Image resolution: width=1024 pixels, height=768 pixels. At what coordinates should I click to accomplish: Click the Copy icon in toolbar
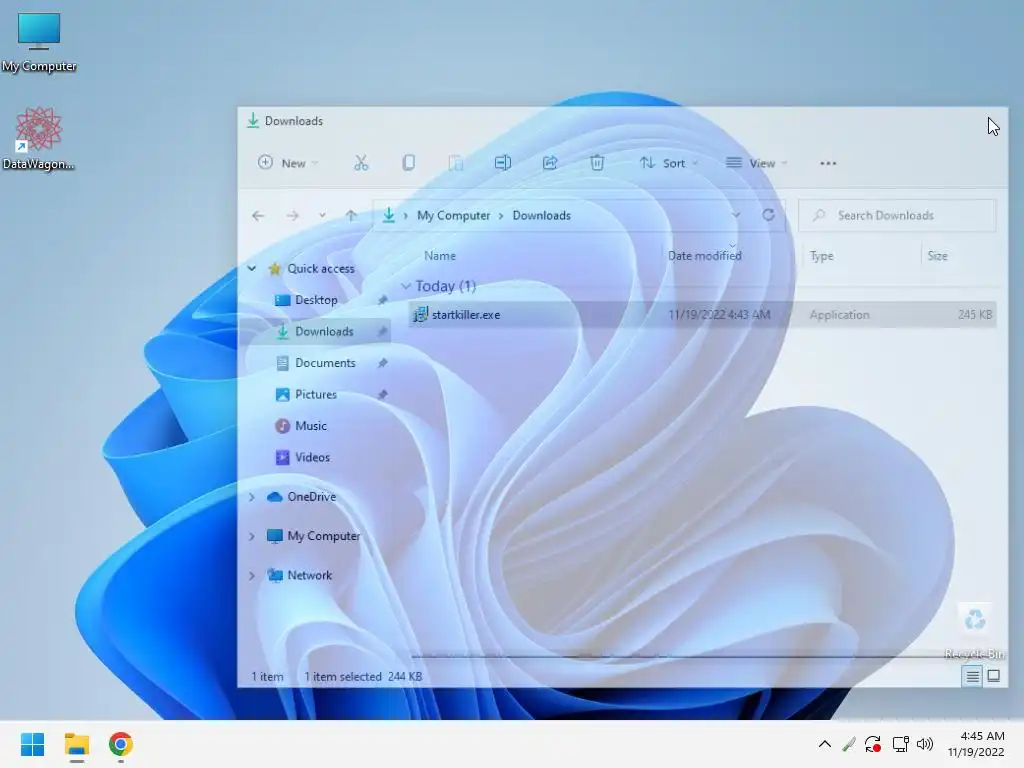pyautogui.click(x=409, y=163)
